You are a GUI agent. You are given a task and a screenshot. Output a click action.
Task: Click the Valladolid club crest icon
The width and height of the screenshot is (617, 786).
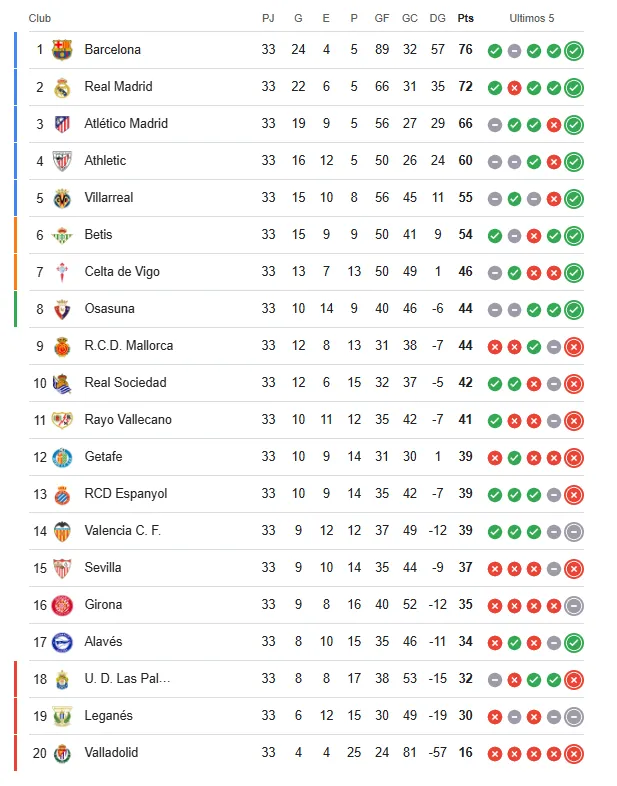click(x=62, y=753)
